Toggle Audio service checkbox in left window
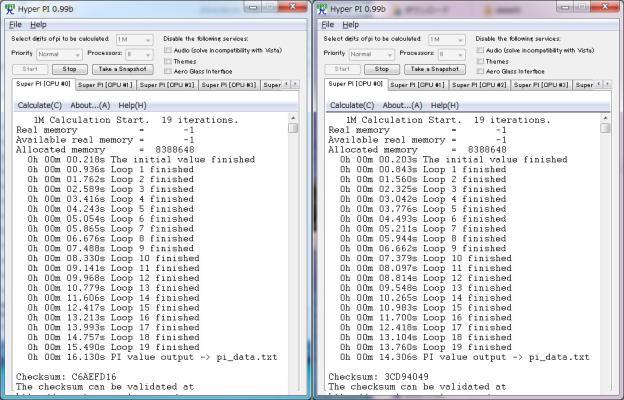Viewport: 624px width, 400px height. [x=168, y=51]
